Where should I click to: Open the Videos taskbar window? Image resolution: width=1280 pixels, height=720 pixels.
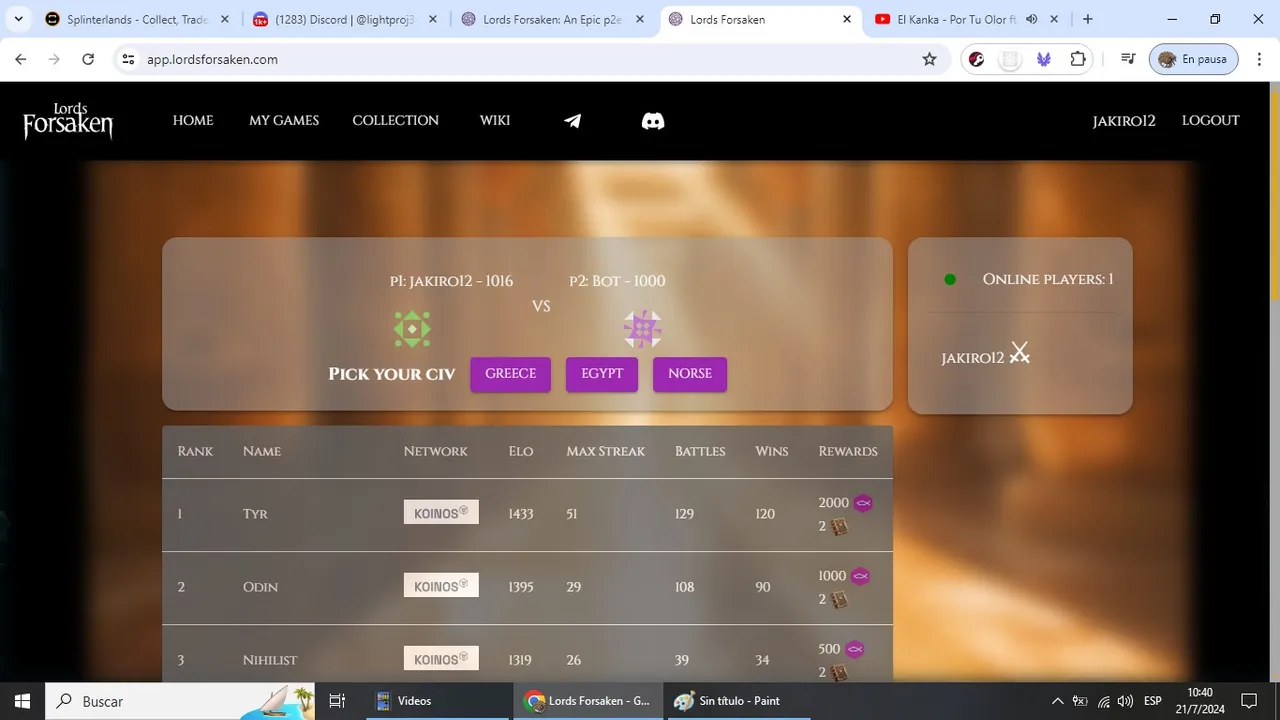pyautogui.click(x=436, y=701)
